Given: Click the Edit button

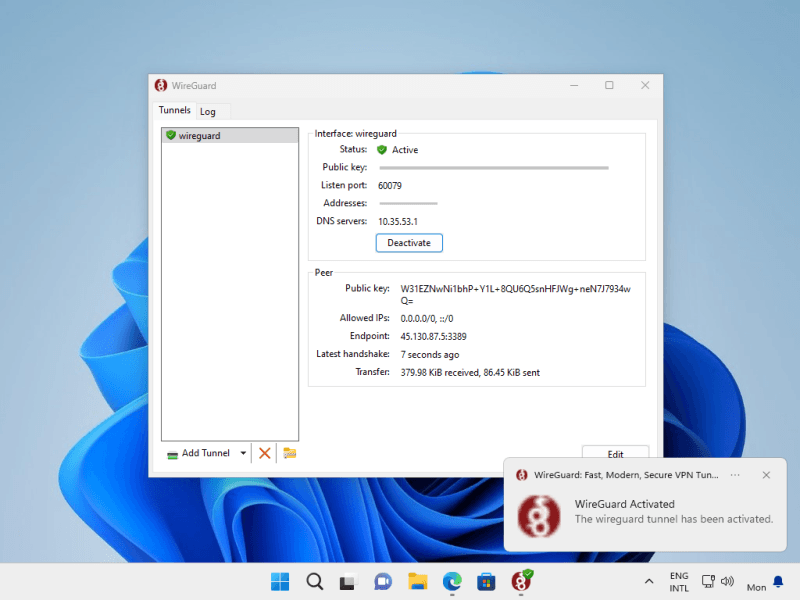Looking at the screenshot, I should (x=615, y=454).
